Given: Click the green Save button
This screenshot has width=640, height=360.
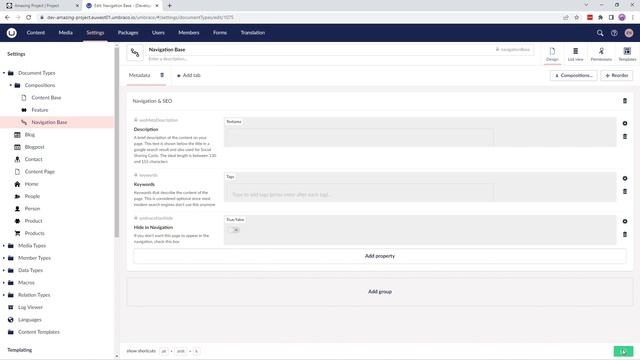Looking at the screenshot, I should coord(623,351).
